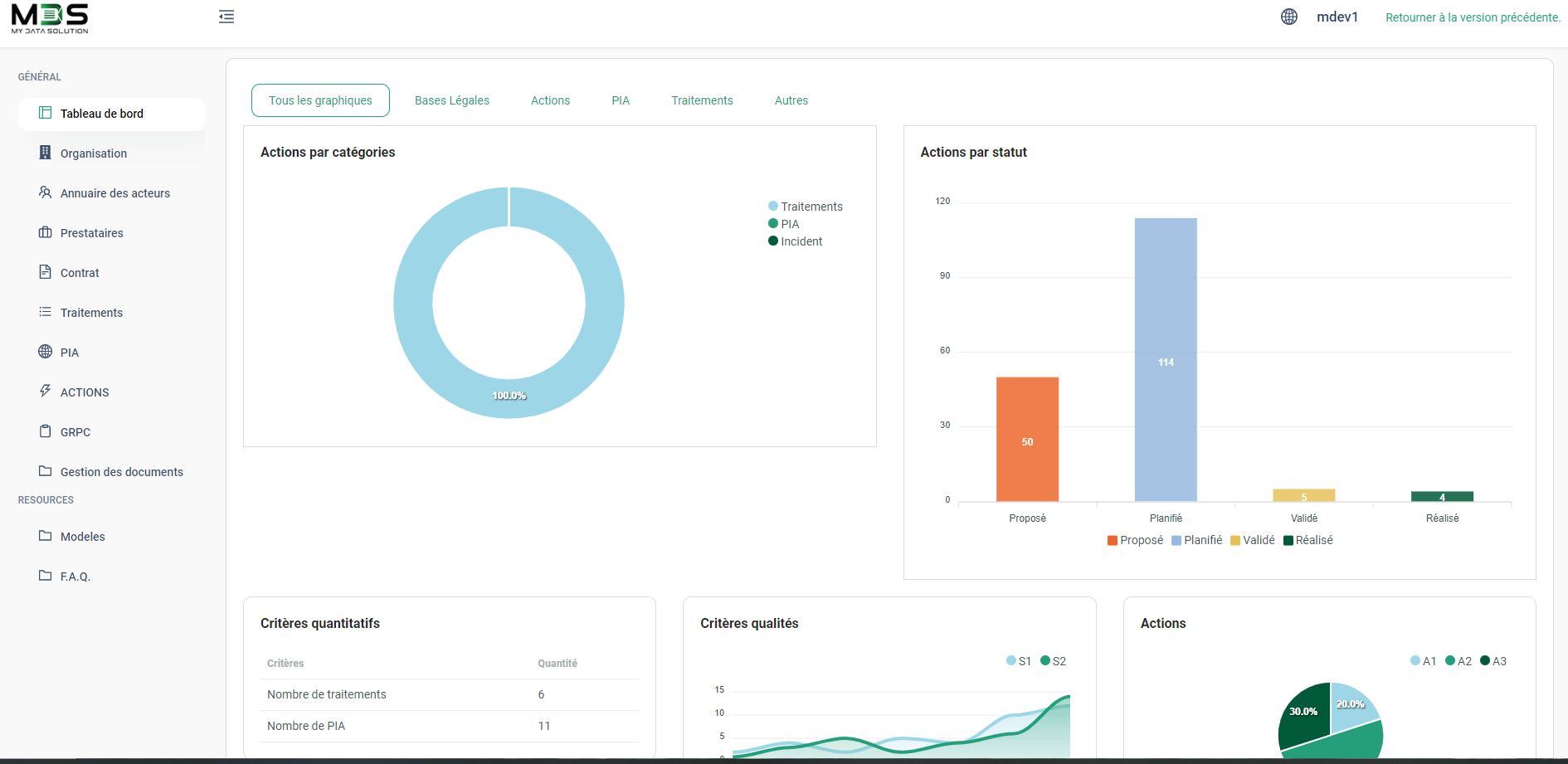The width and height of the screenshot is (1568, 764).
Task: Collapse the sidebar with the hamburger icon
Action: (226, 17)
